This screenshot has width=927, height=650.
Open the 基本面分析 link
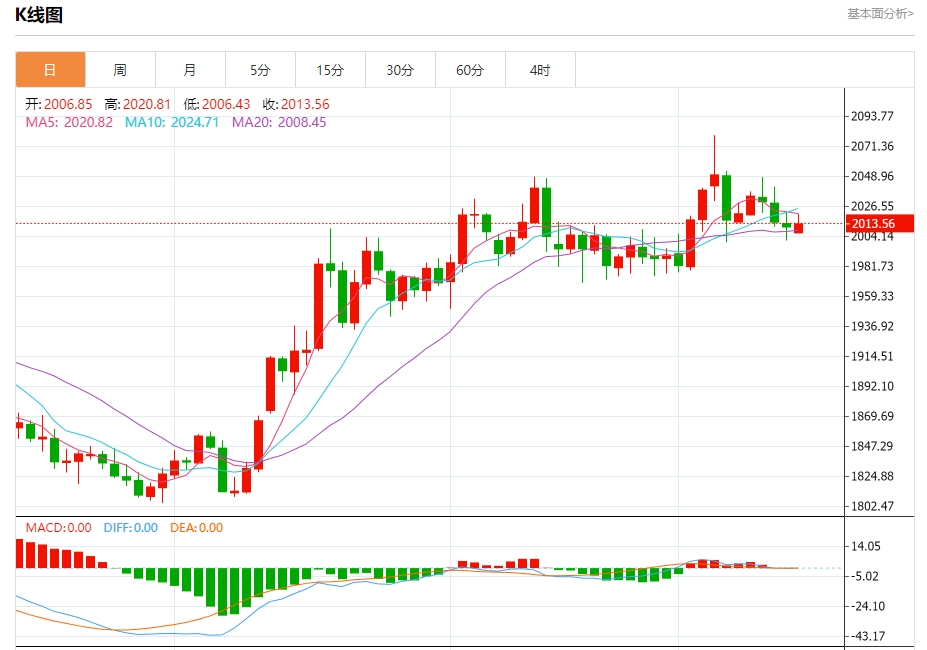coord(880,14)
